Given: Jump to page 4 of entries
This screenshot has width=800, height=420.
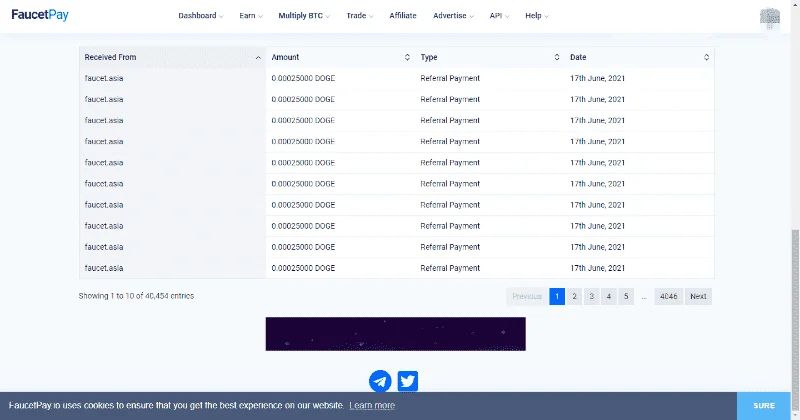Looking at the screenshot, I should tap(609, 297).
